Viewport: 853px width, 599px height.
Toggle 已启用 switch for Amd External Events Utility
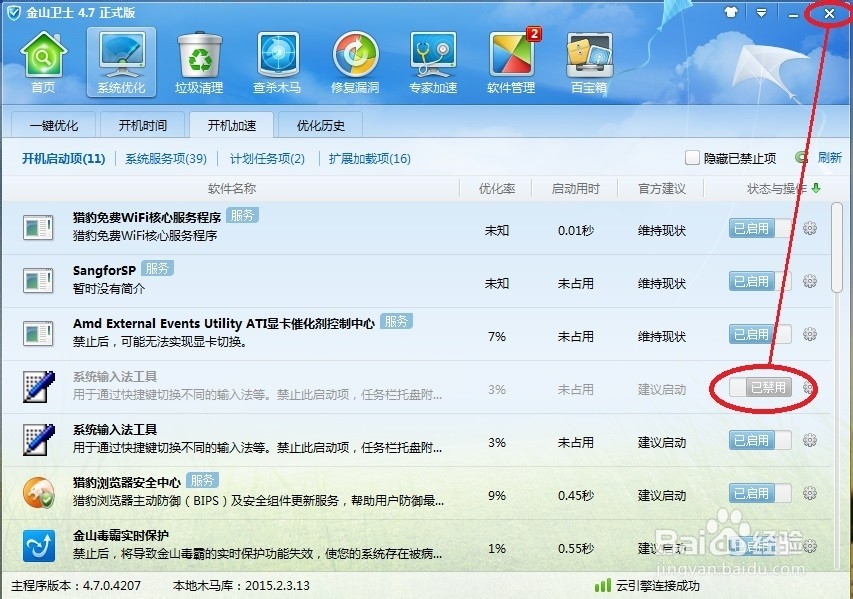760,334
